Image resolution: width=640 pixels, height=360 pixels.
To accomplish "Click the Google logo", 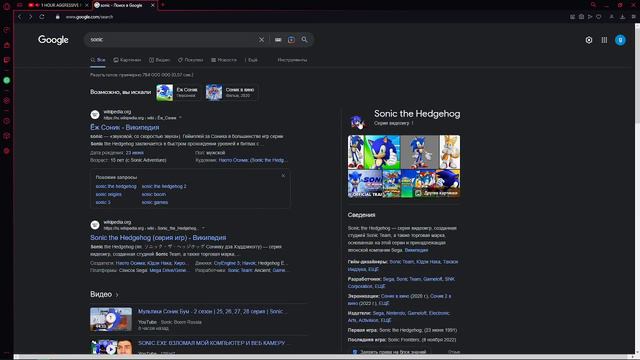I will coord(53,40).
